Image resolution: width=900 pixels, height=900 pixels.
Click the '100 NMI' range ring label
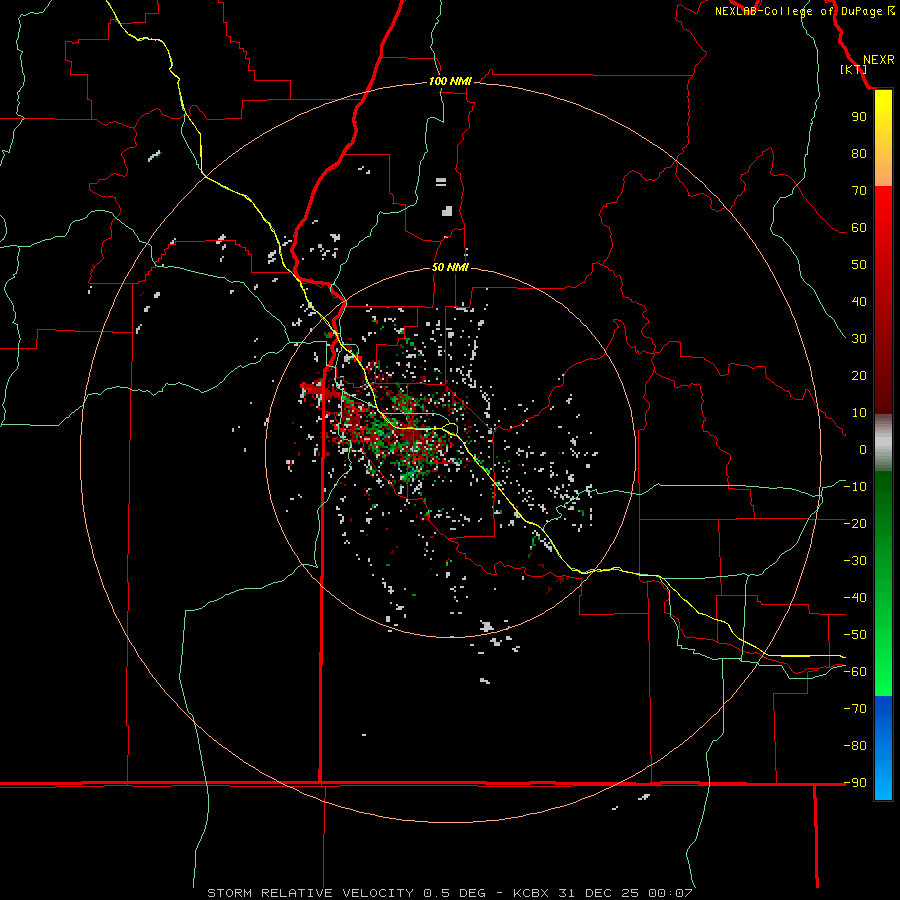450,82
